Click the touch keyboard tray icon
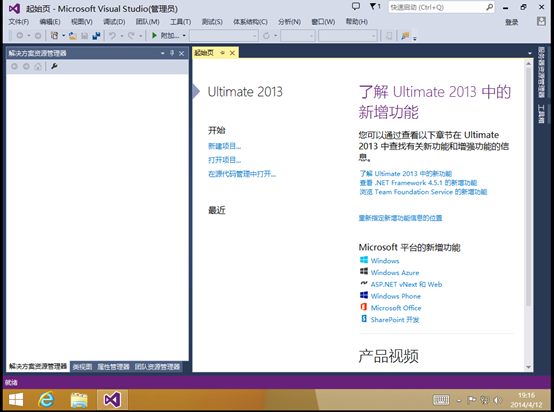Image resolution: width=554 pixels, height=412 pixels. [441, 400]
